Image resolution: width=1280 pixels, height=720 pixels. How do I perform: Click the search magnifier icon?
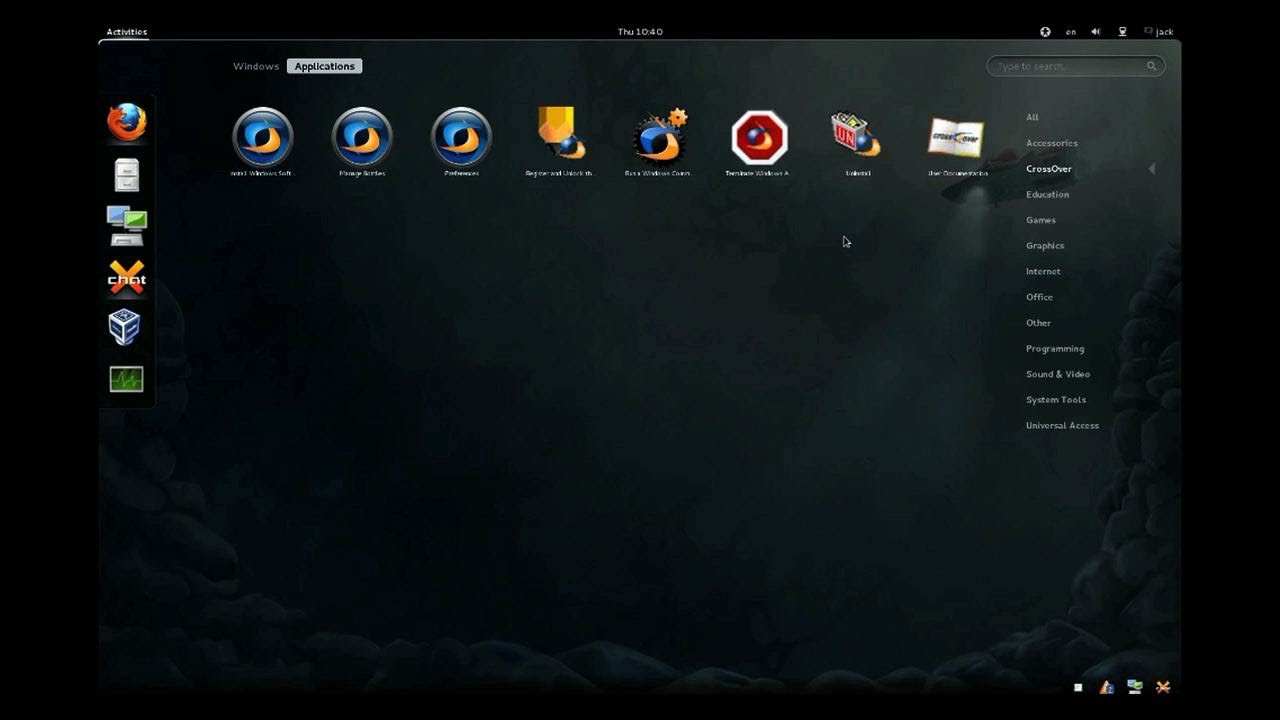pos(1151,66)
